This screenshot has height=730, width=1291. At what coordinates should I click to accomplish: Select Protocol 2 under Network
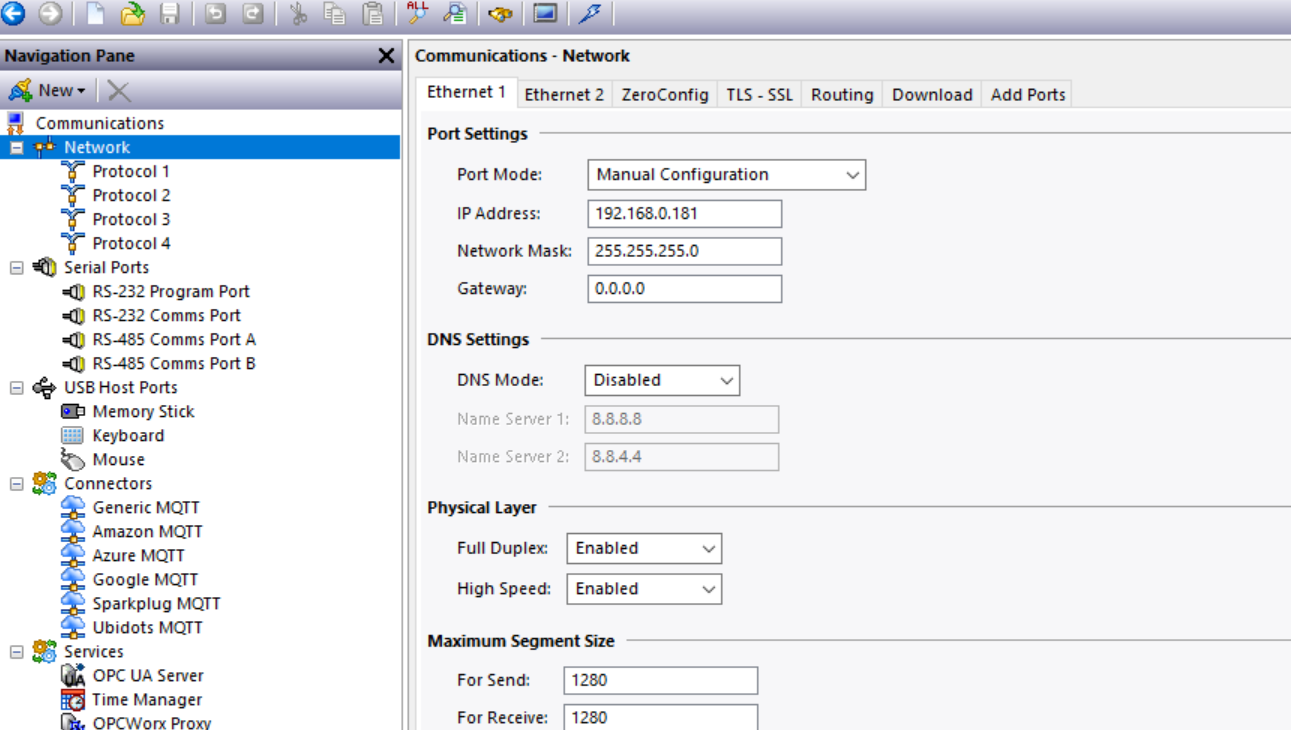(131, 195)
